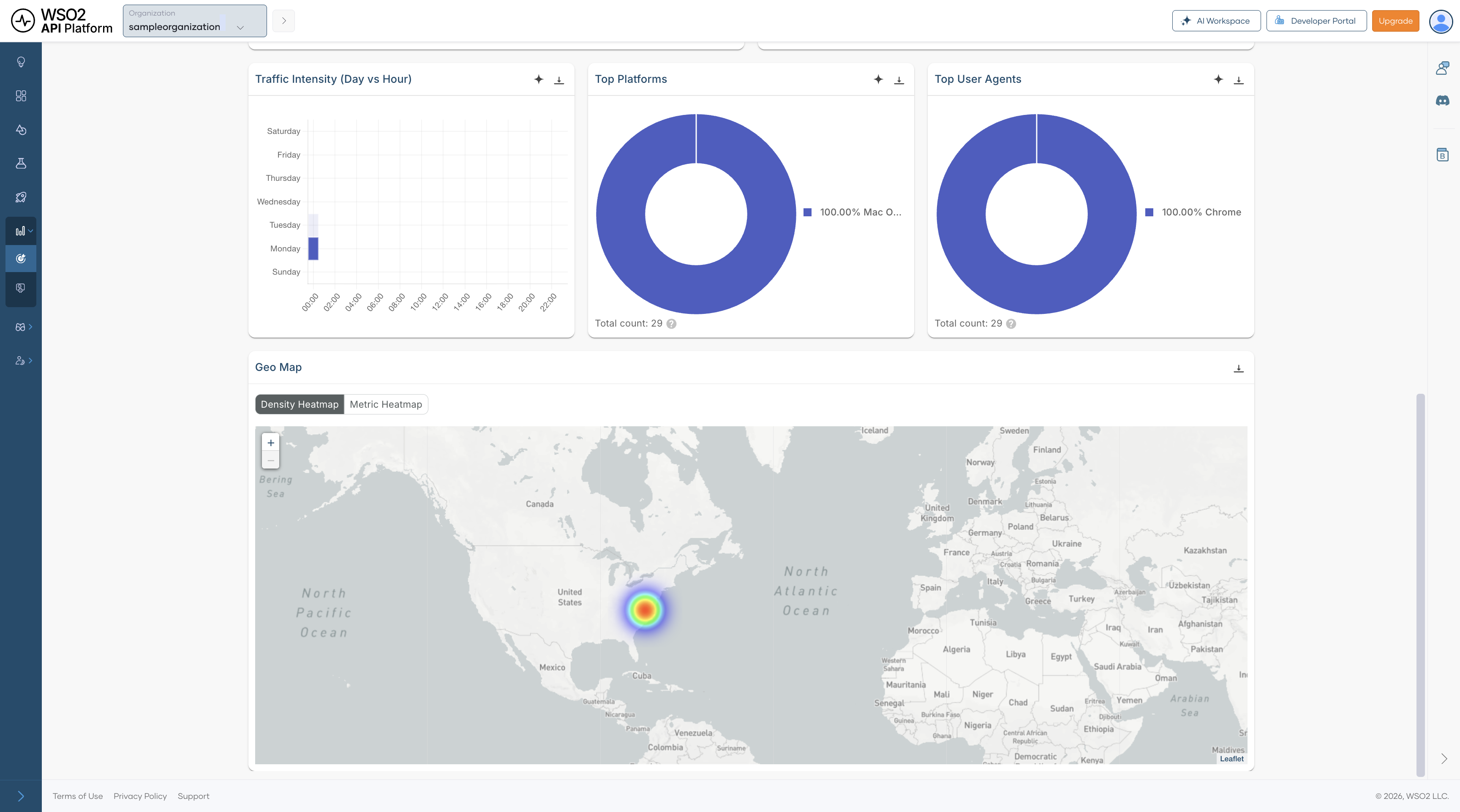Click AI sparkle icon on Top Platforms
Screen dimensions: 1460x812
[878, 79]
